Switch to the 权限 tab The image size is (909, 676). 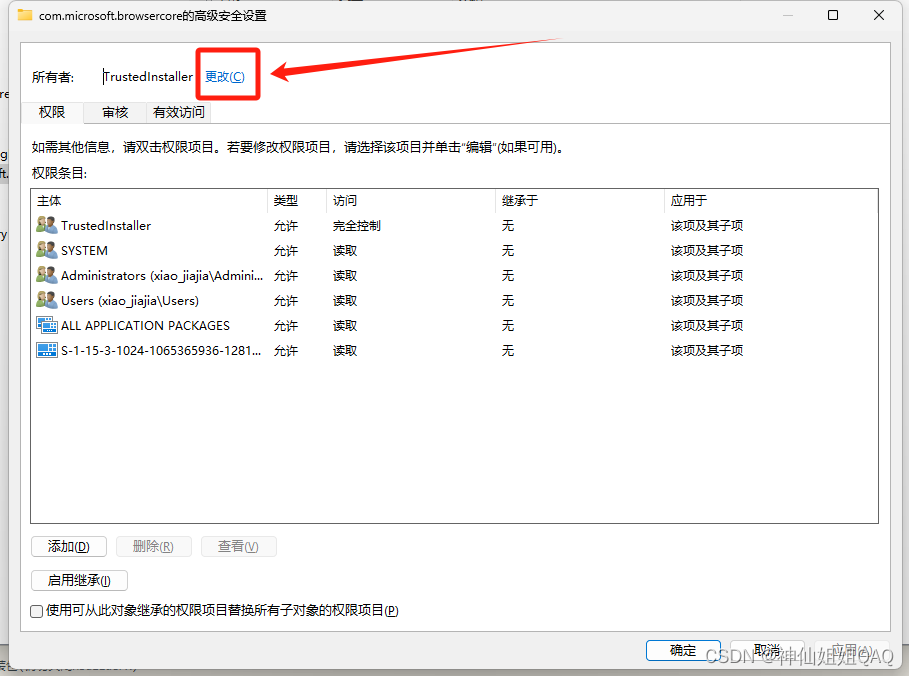(52, 112)
